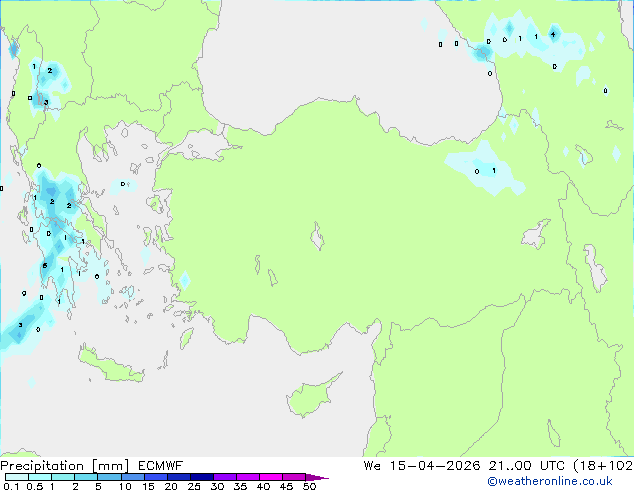This screenshot has width=634, height=490.
Task: Click the '50' legend scale label
Action: click(x=309, y=486)
